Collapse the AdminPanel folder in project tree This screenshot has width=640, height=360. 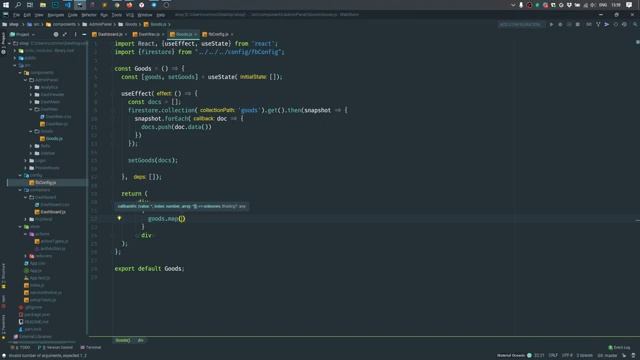[25, 80]
